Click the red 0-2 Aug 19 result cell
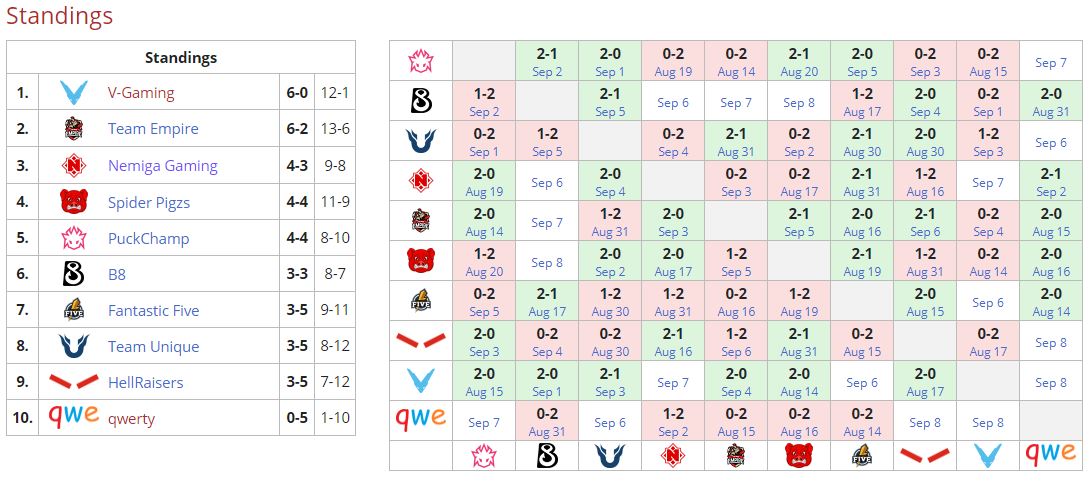 (673, 61)
